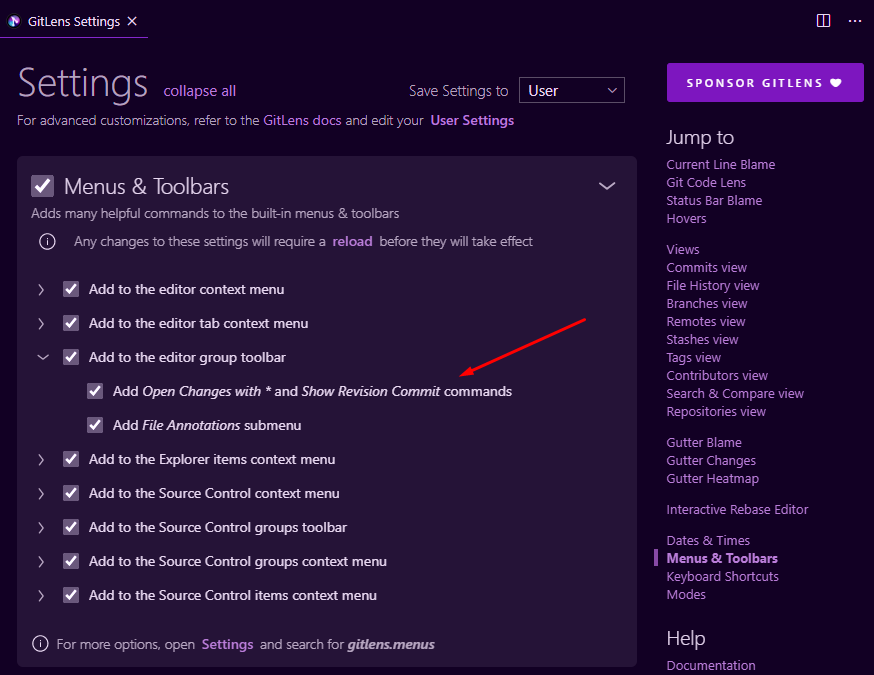
Task: Uncheck Add to the Source Control groups toolbar
Action: tap(71, 527)
